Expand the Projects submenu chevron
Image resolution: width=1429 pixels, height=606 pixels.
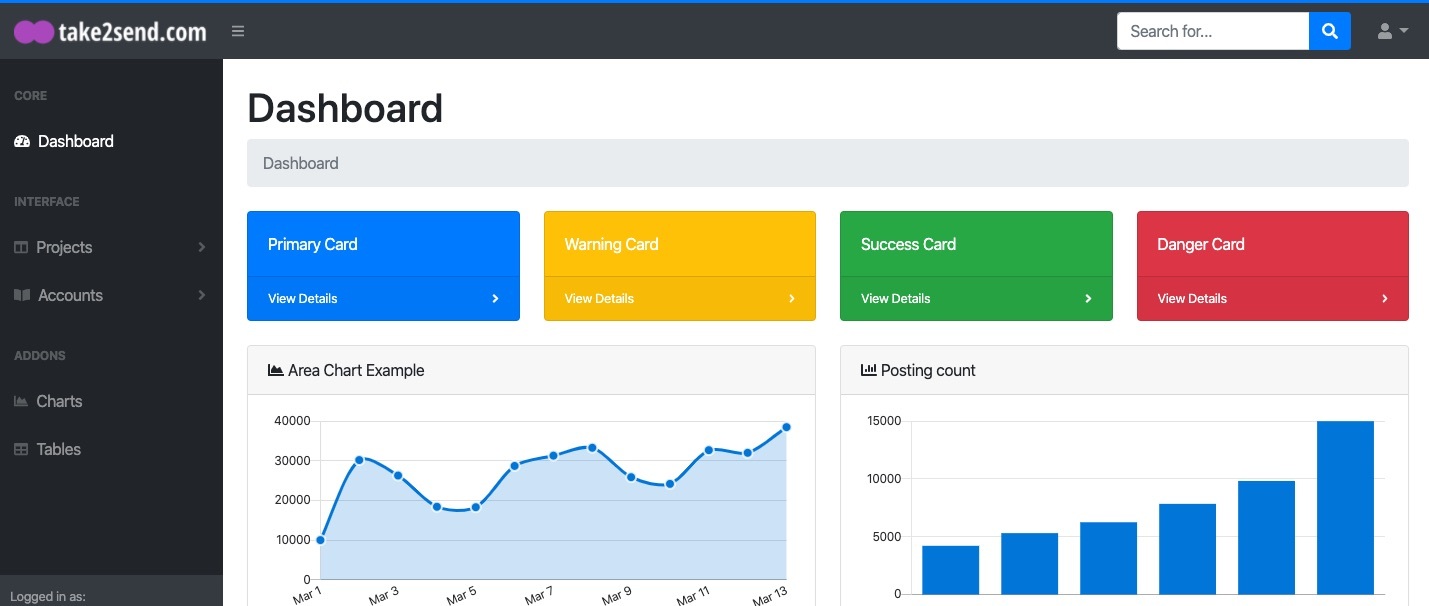click(x=202, y=247)
